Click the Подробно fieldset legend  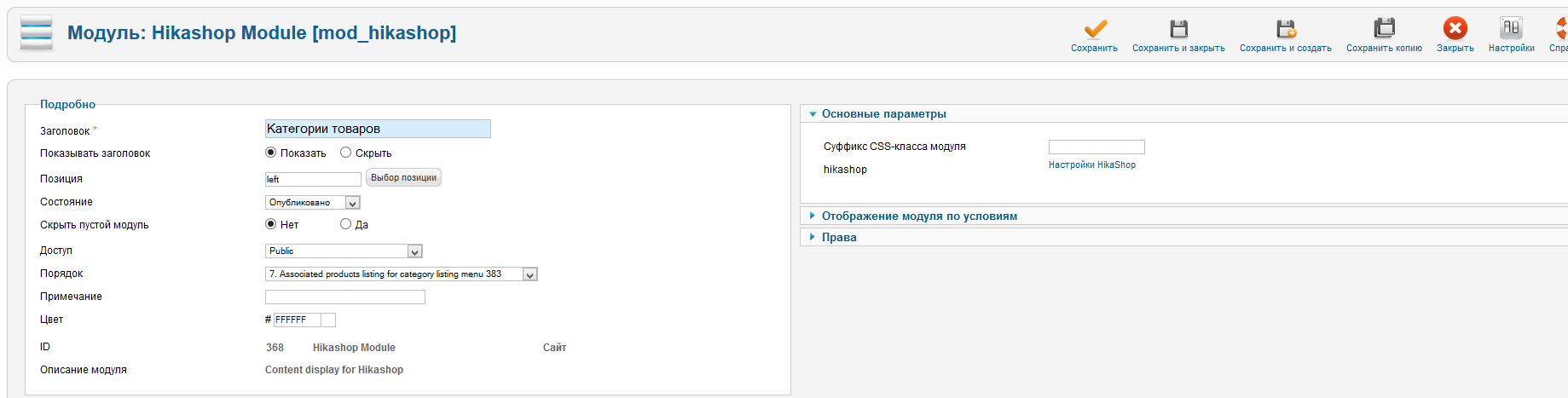pyautogui.click(x=67, y=105)
